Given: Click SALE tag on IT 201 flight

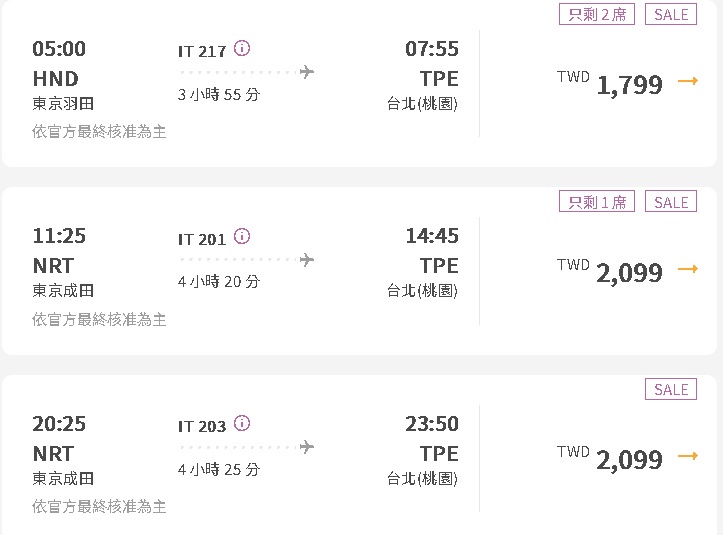Looking at the screenshot, I should 671,202.
